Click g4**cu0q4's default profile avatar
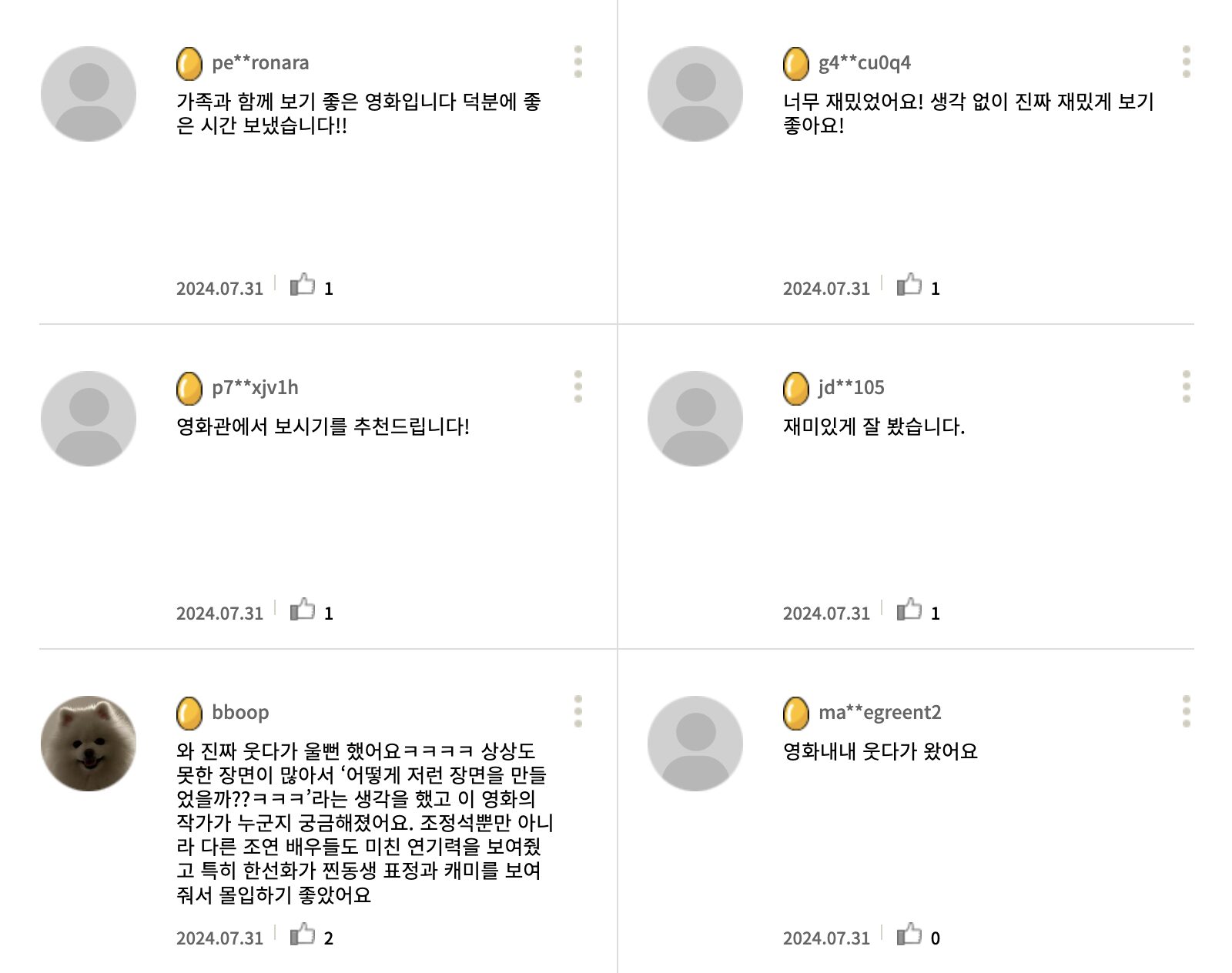 coord(695,94)
